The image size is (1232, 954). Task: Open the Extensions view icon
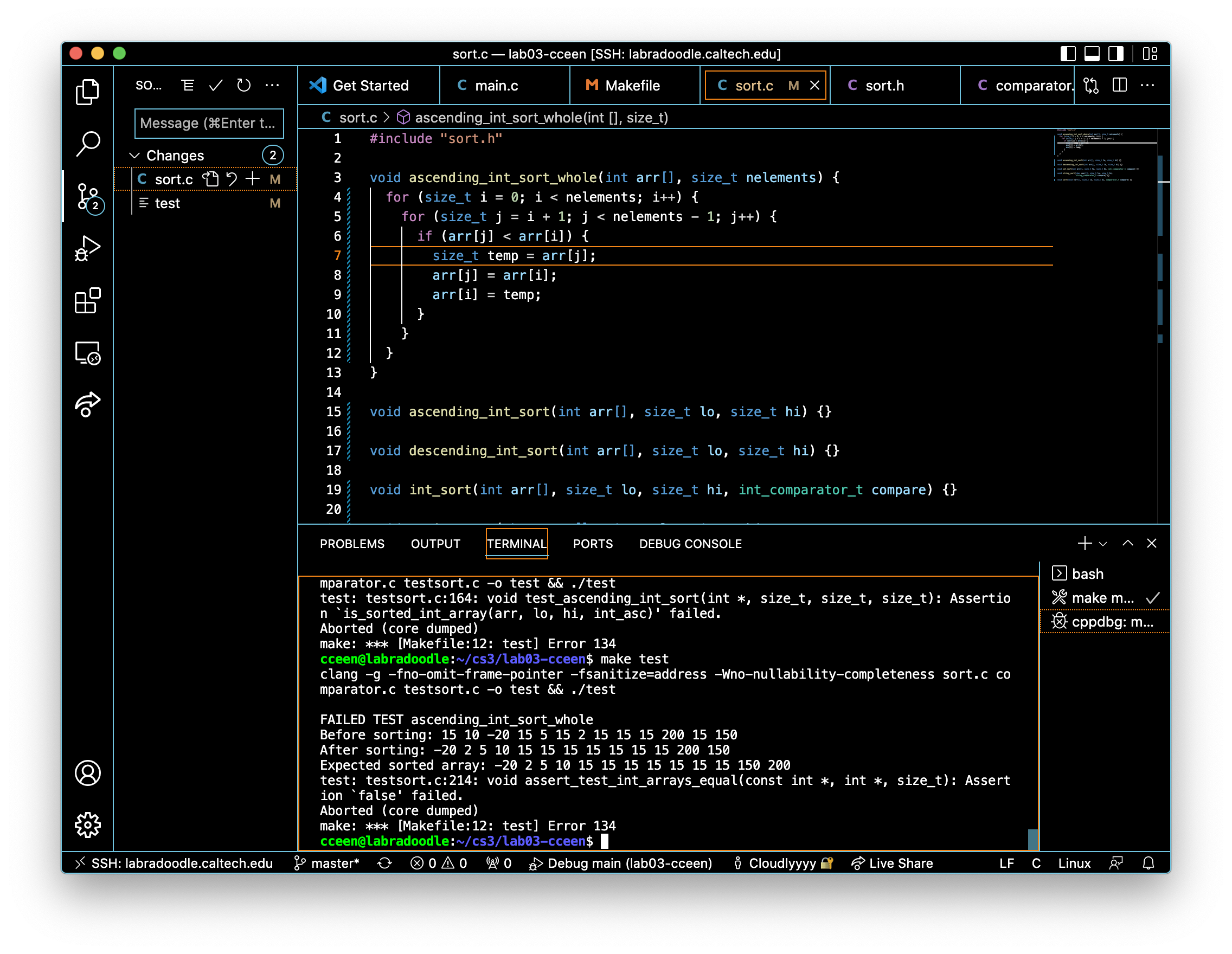87,300
